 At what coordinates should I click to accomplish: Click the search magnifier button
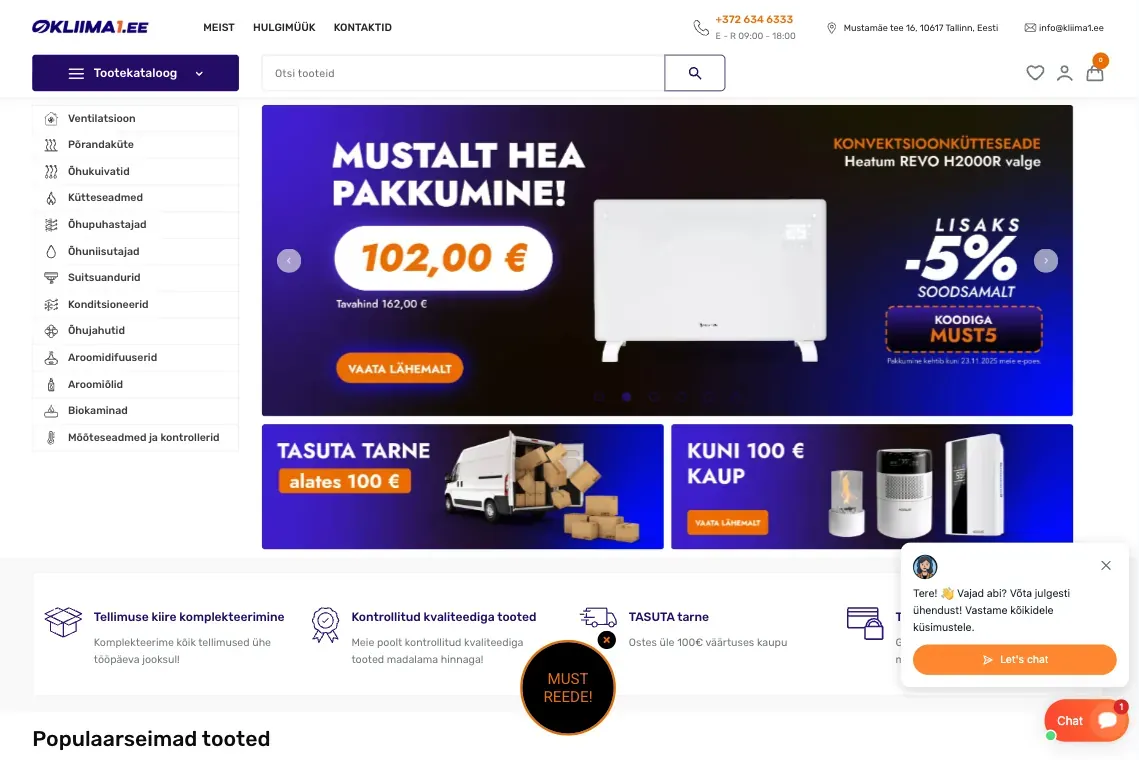[x=694, y=73]
